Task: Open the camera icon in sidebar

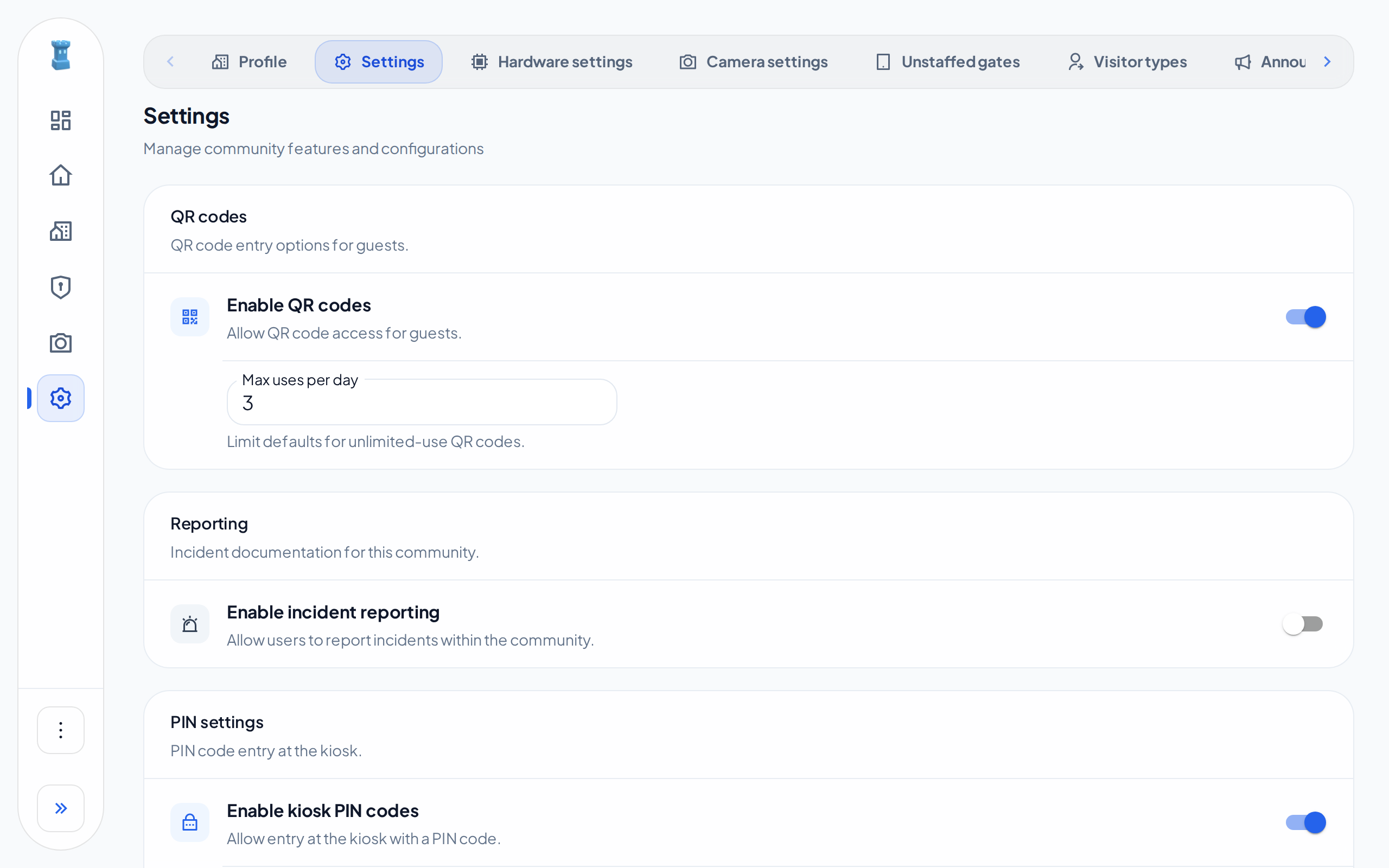Action: coord(60,343)
